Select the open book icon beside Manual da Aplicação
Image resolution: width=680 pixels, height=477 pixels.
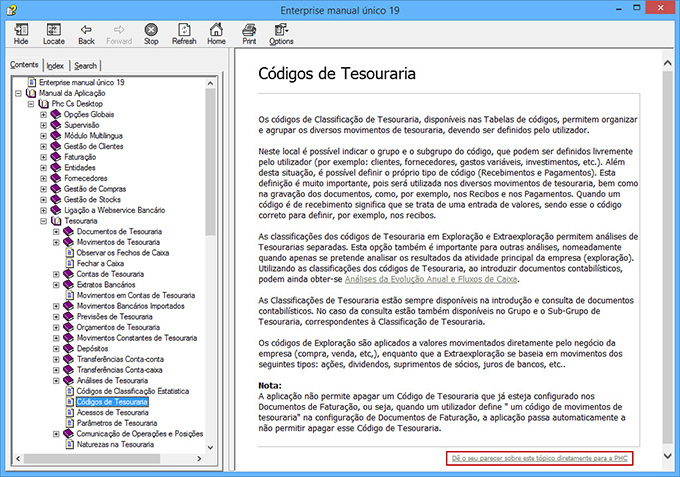click(x=31, y=93)
